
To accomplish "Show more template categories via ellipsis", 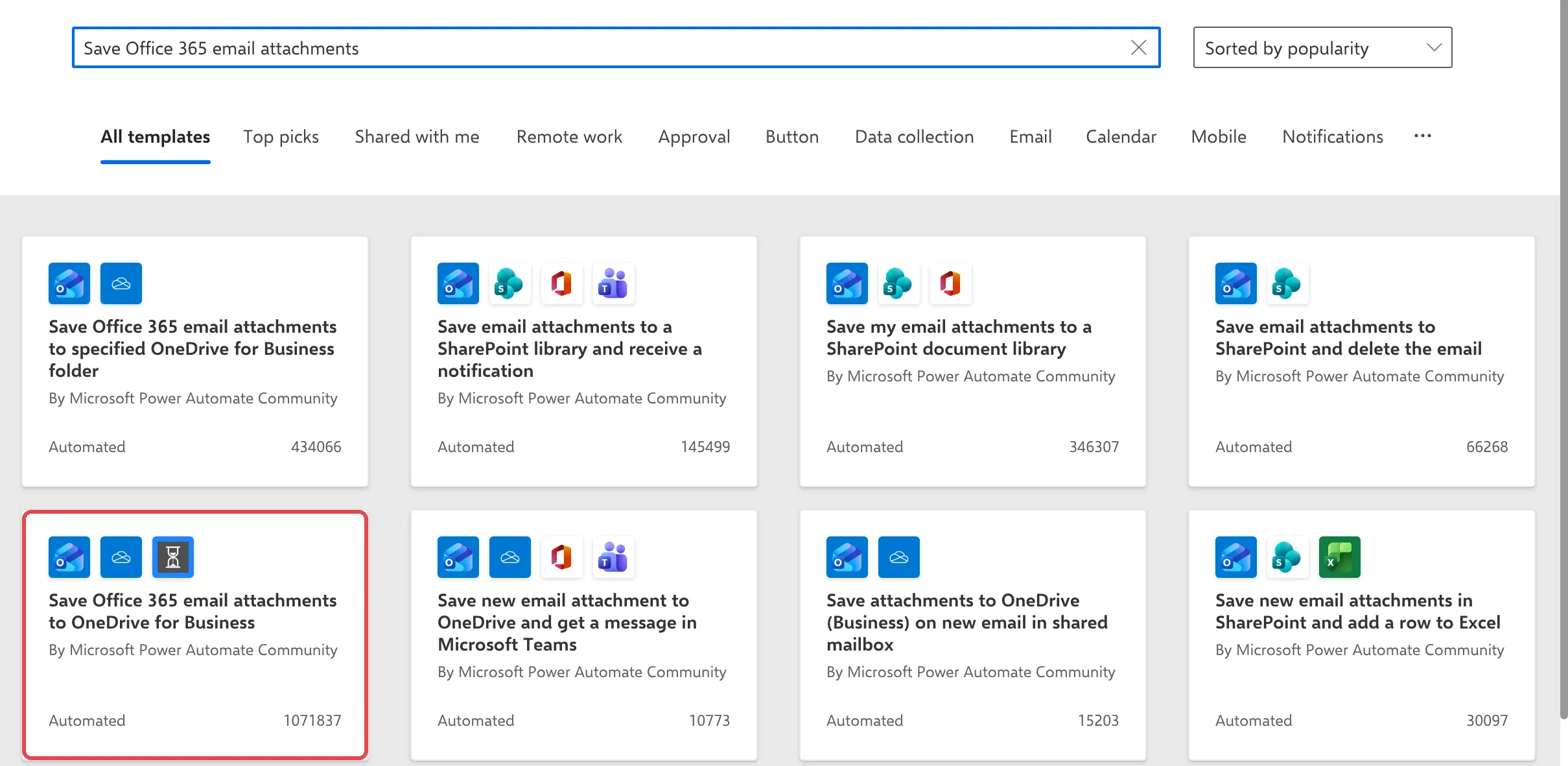I will 1423,136.
